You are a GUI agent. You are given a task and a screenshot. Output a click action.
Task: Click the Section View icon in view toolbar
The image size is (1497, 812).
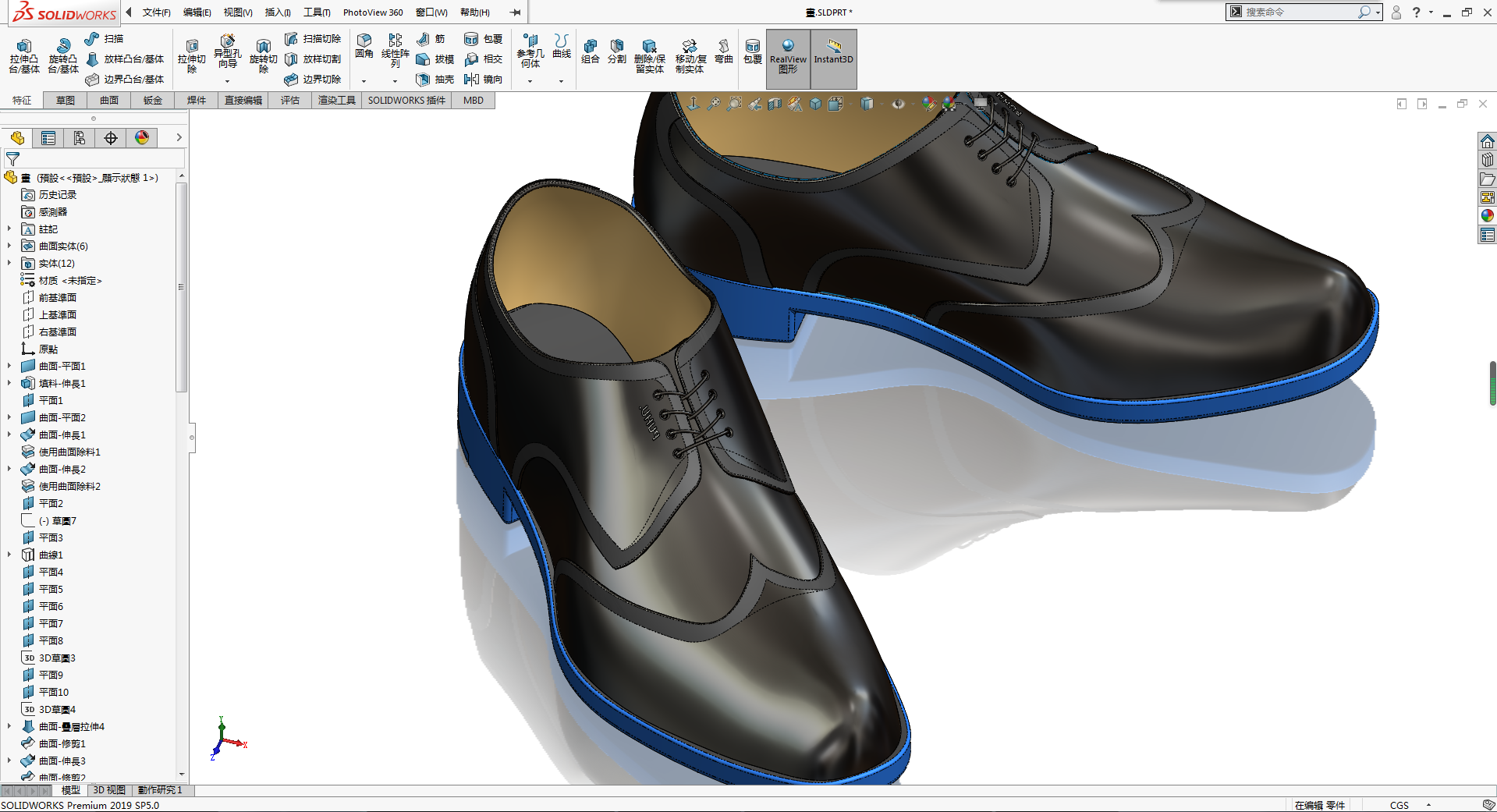(775, 104)
